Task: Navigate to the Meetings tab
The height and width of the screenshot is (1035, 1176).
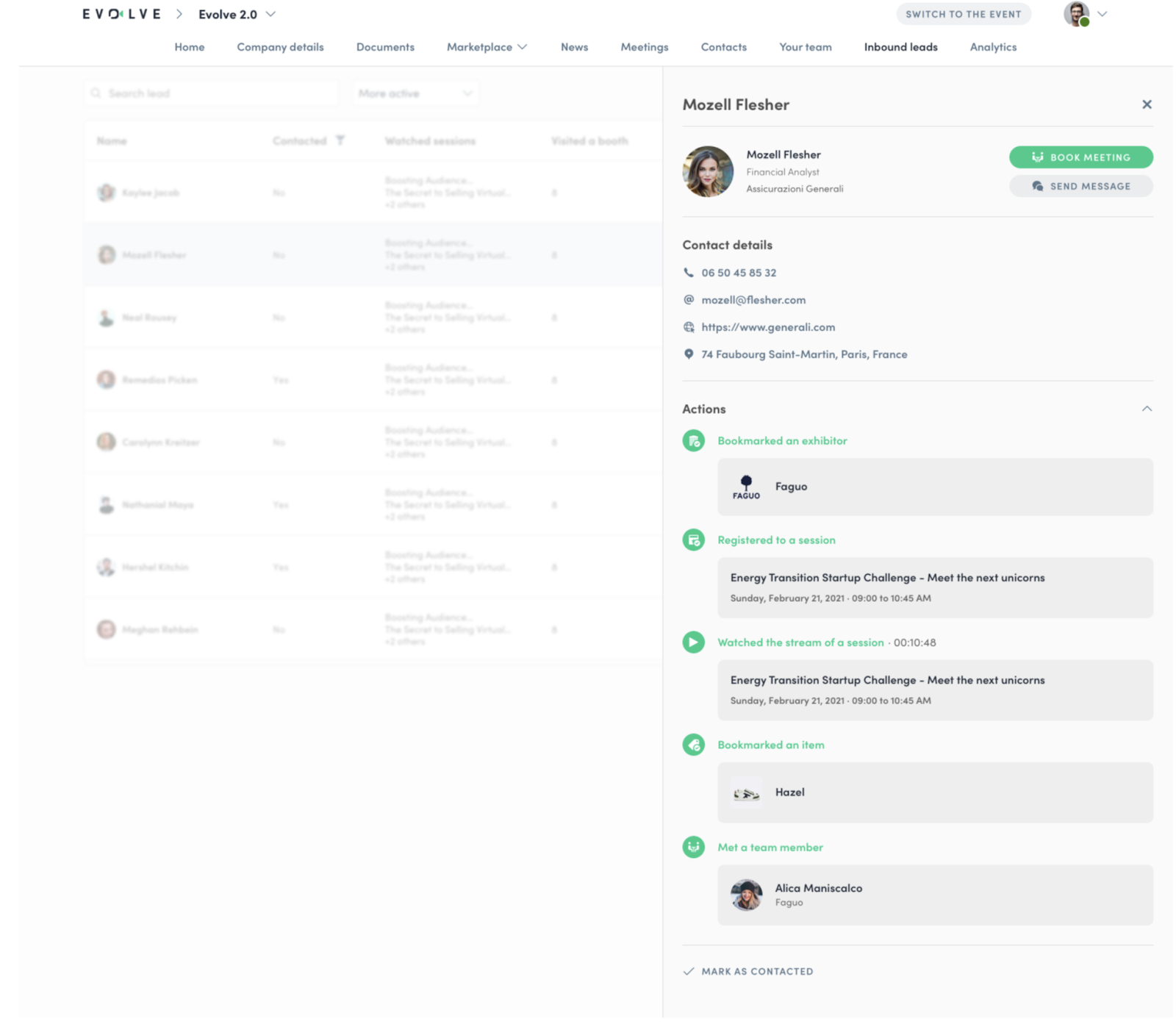Action: [x=645, y=47]
